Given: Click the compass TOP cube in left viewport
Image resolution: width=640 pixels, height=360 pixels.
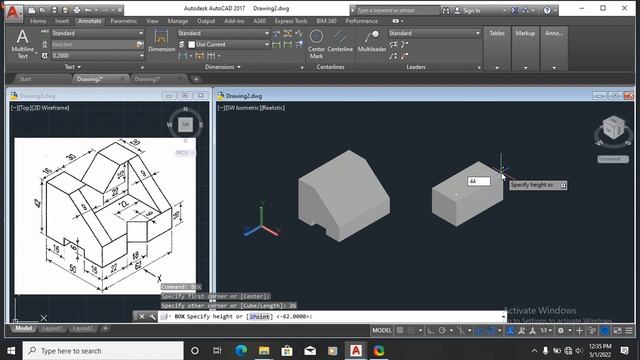Looking at the screenshot, I should coord(185,124).
